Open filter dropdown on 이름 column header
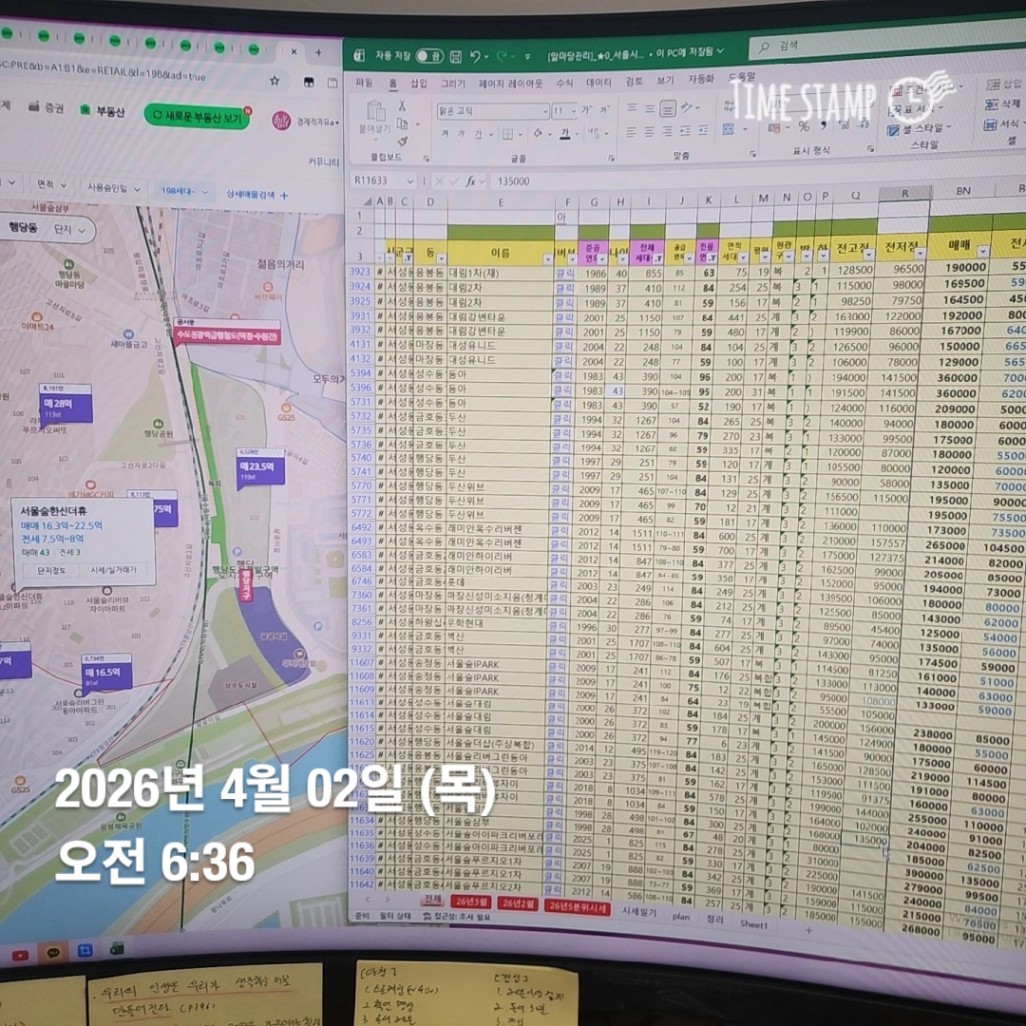Screen dimensions: 1026x1026 (x=547, y=260)
